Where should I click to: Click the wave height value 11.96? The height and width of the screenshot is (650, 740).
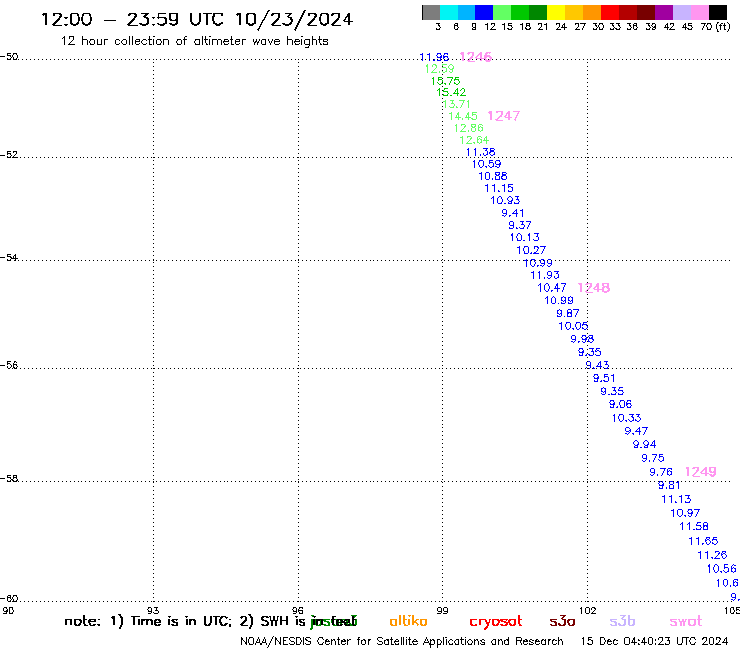pyautogui.click(x=434, y=57)
